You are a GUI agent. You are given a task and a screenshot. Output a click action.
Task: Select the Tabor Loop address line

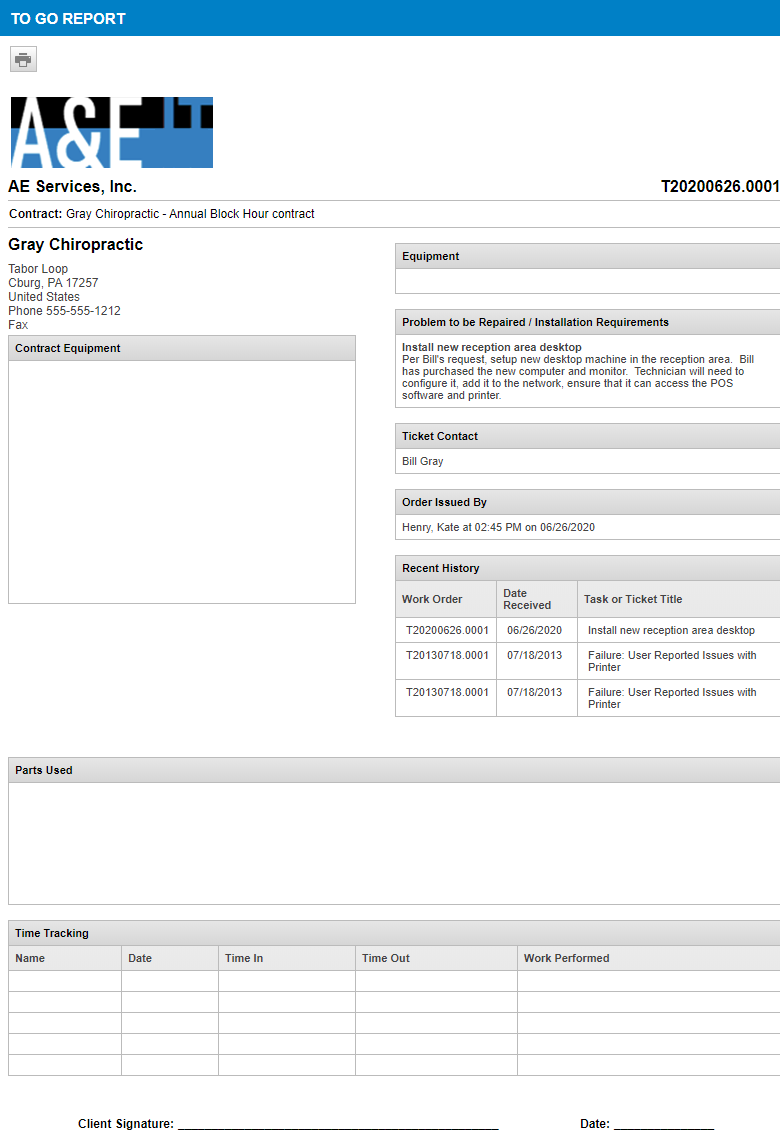pyautogui.click(x=38, y=269)
